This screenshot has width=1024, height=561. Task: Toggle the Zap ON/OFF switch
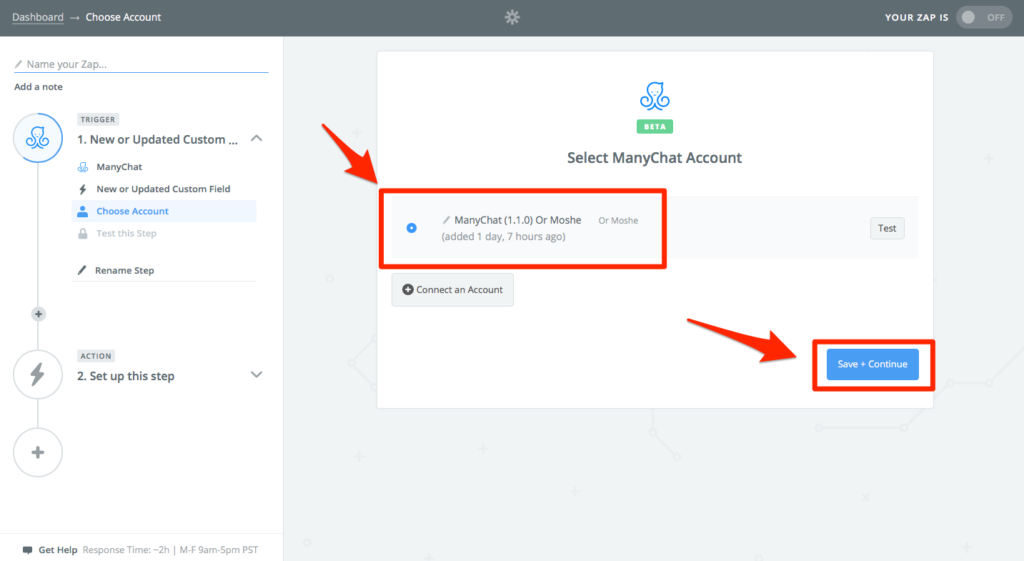(x=984, y=18)
